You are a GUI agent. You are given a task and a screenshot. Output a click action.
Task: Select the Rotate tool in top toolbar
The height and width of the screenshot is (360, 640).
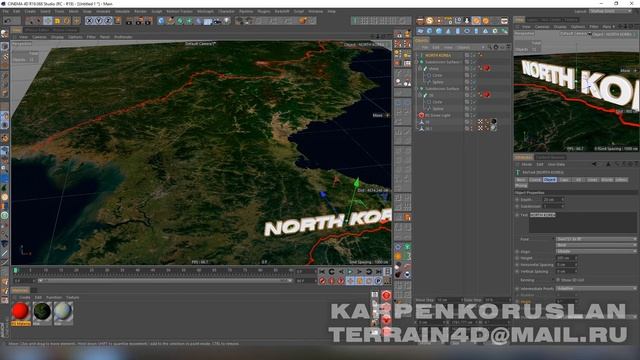tap(67, 21)
